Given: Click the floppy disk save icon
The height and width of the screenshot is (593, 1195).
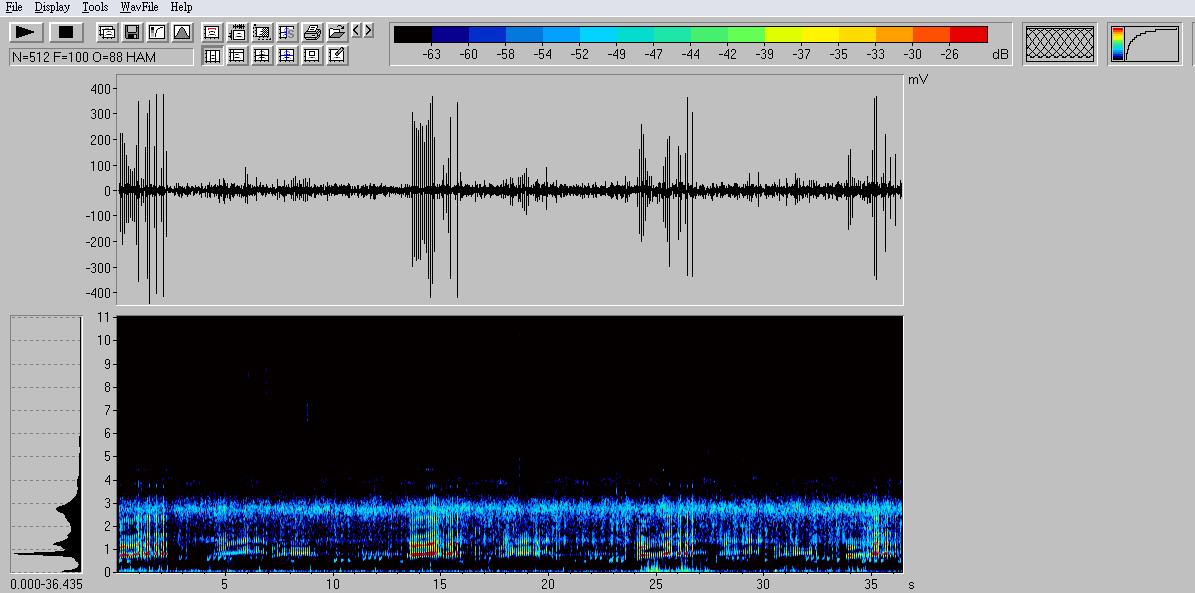Looking at the screenshot, I should [x=132, y=32].
